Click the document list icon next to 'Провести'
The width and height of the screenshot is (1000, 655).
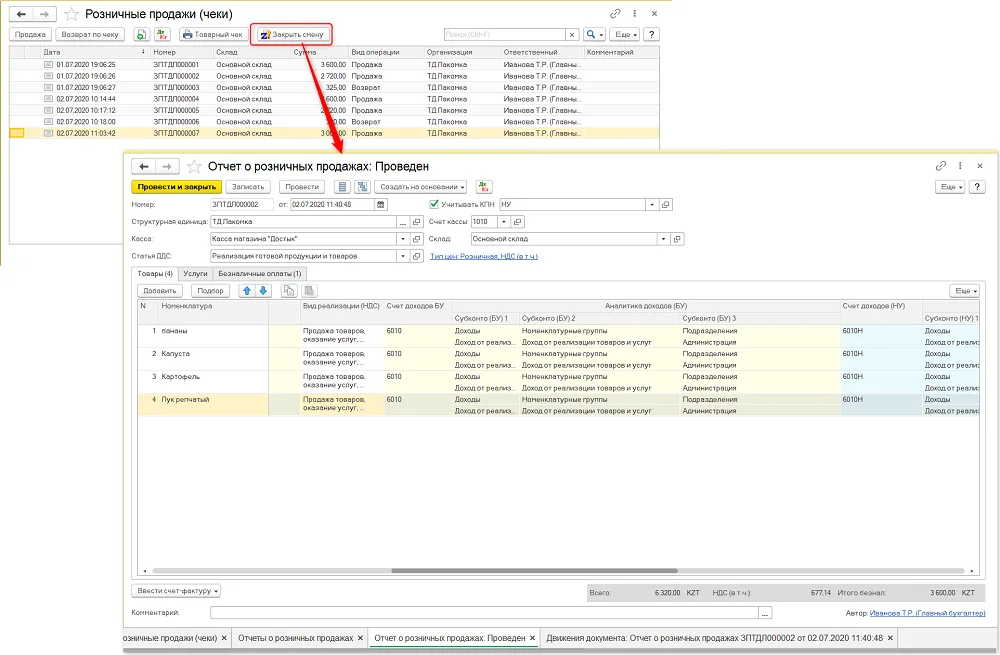(x=342, y=187)
